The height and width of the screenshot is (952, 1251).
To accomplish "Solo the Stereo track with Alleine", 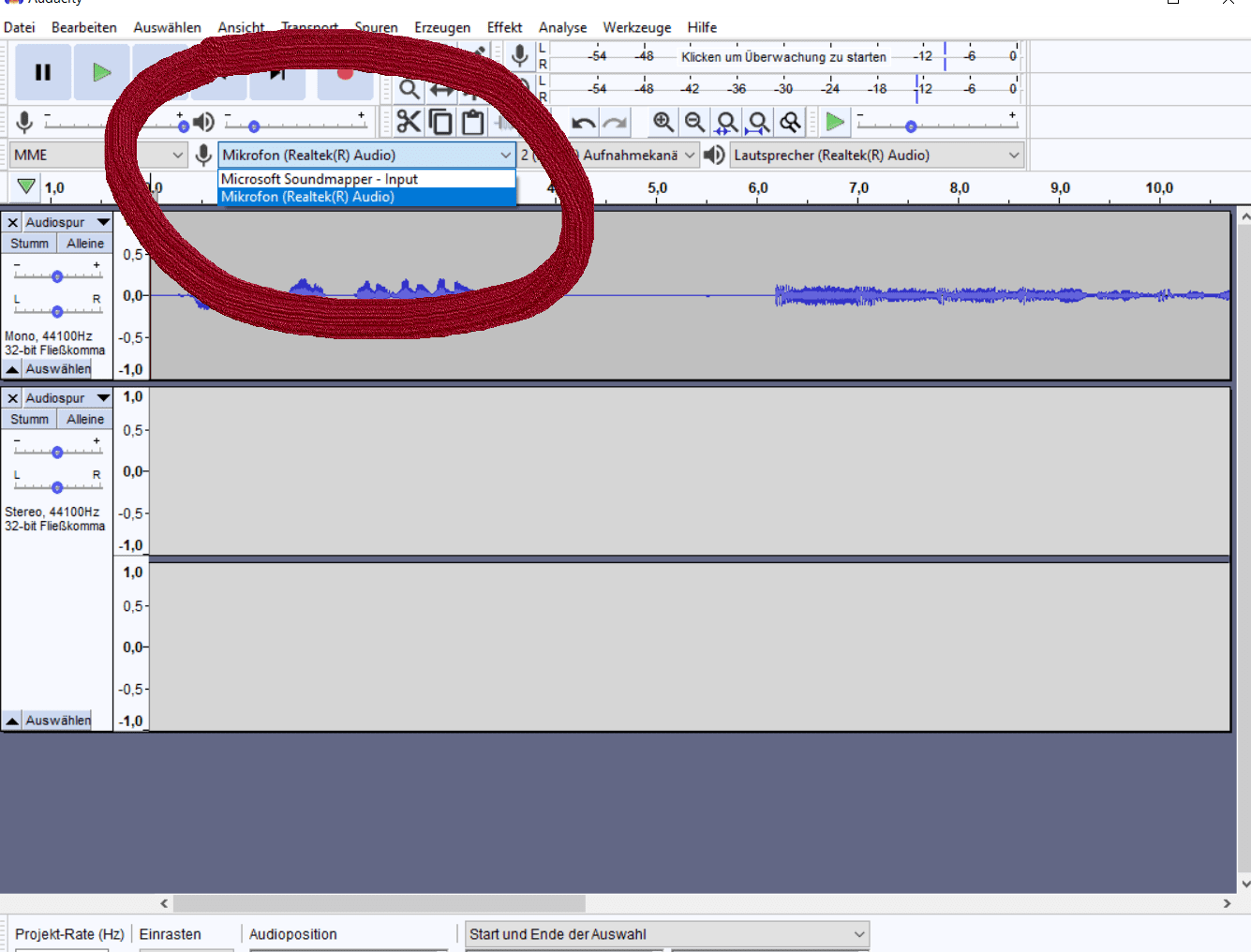I will (x=85, y=420).
